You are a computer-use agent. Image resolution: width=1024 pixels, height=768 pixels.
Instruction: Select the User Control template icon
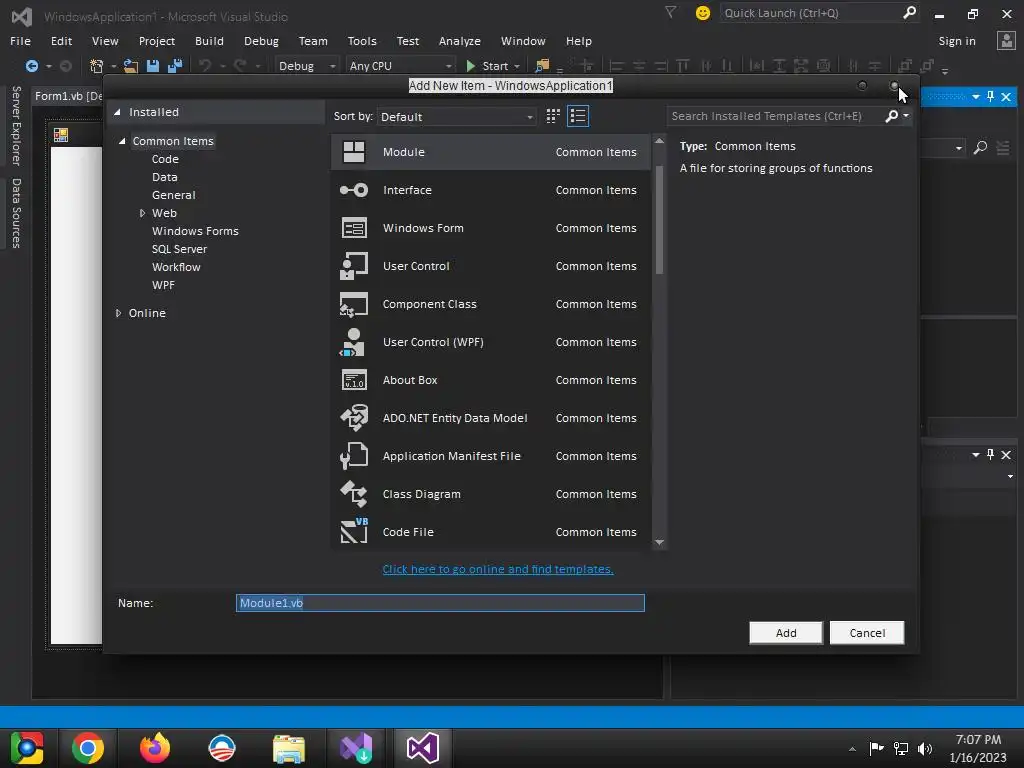point(354,266)
